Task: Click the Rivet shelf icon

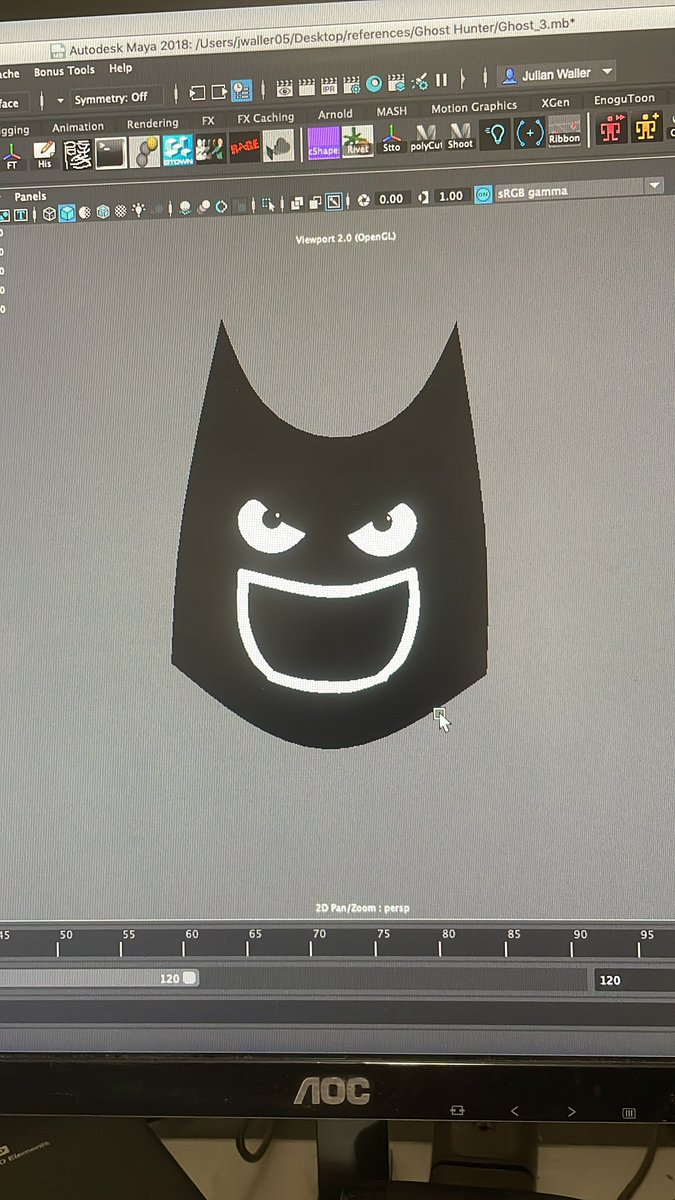Action: 357,140
